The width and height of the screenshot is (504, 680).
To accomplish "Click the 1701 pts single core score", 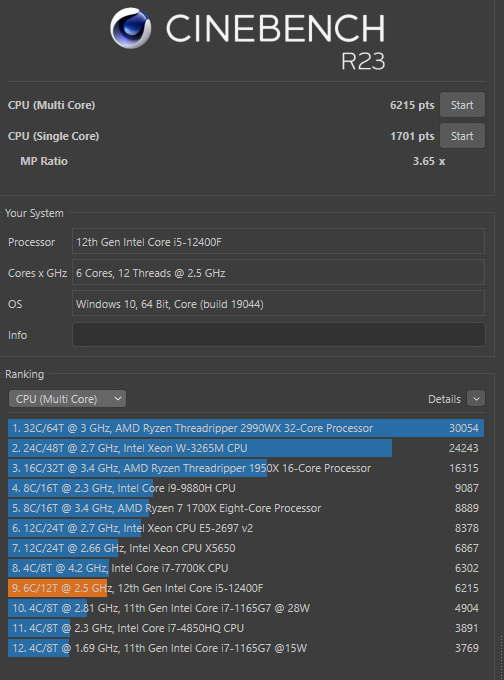I will (412, 136).
